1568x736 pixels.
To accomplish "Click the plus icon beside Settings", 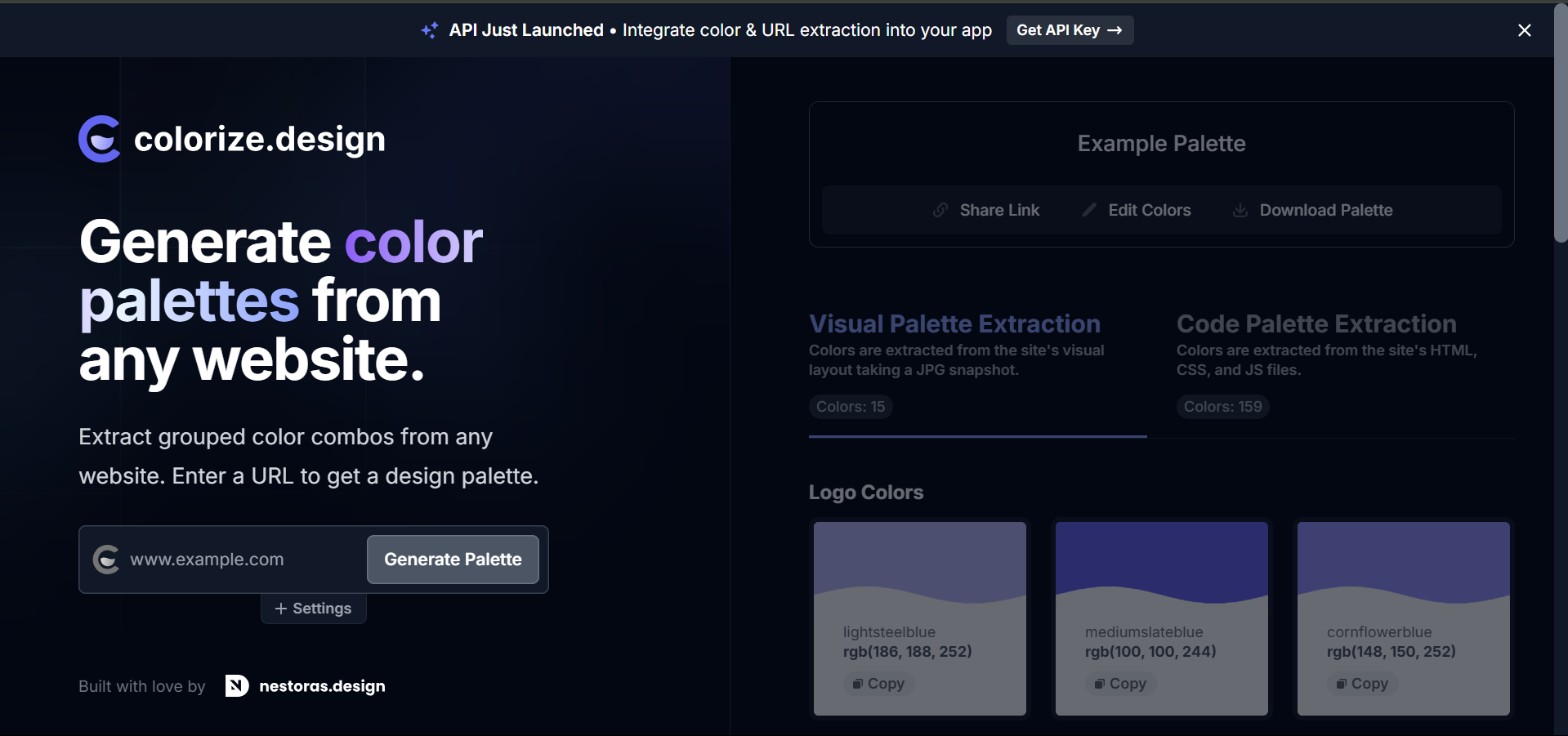I will click(x=281, y=609).
